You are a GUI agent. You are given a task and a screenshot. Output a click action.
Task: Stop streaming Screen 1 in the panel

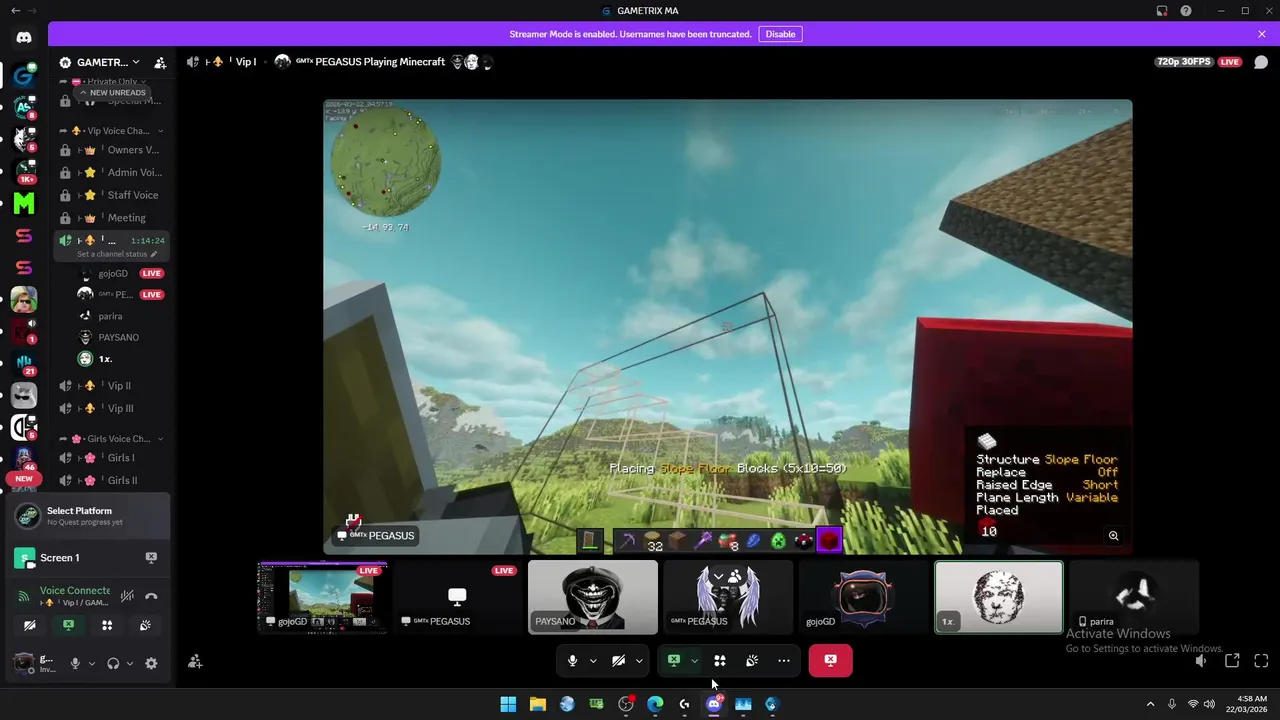(151, 557)
